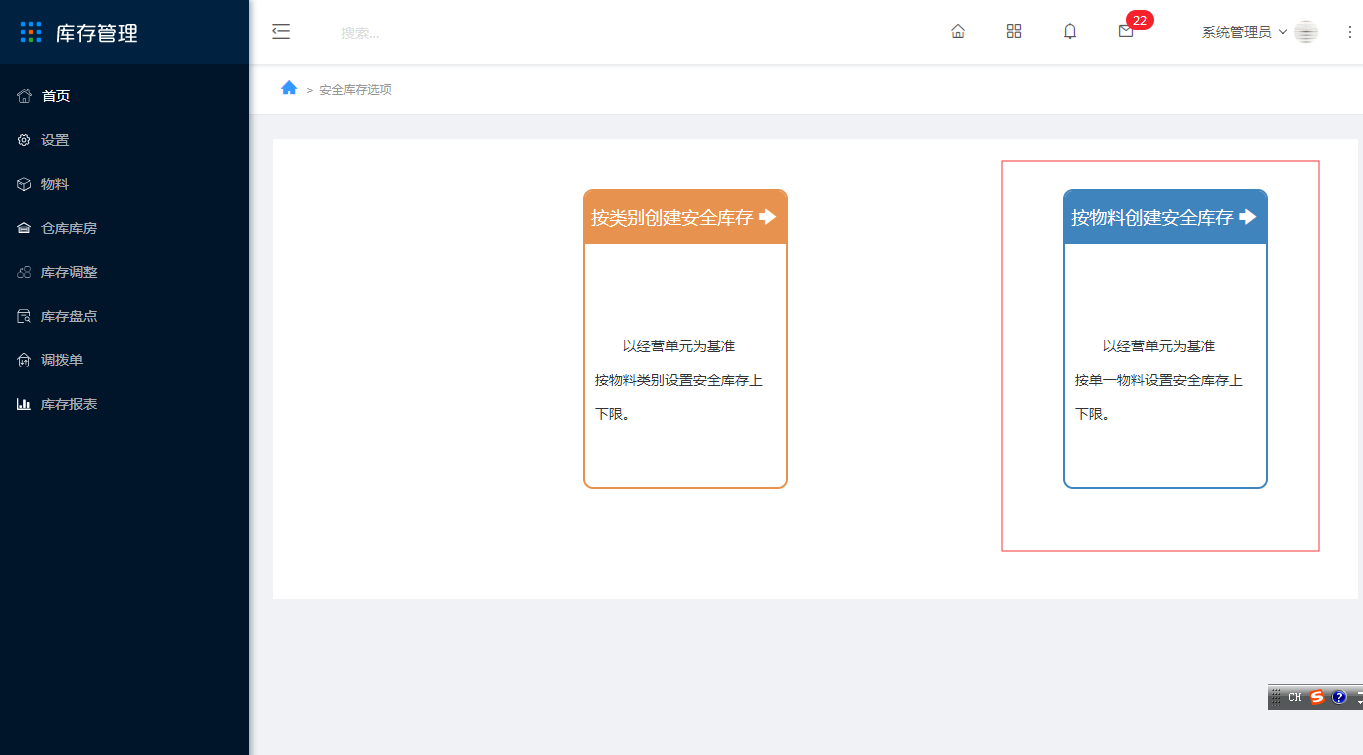Click the user avatar image
The height and width of the screenshot is (755, 1363).
[1306, 32]
